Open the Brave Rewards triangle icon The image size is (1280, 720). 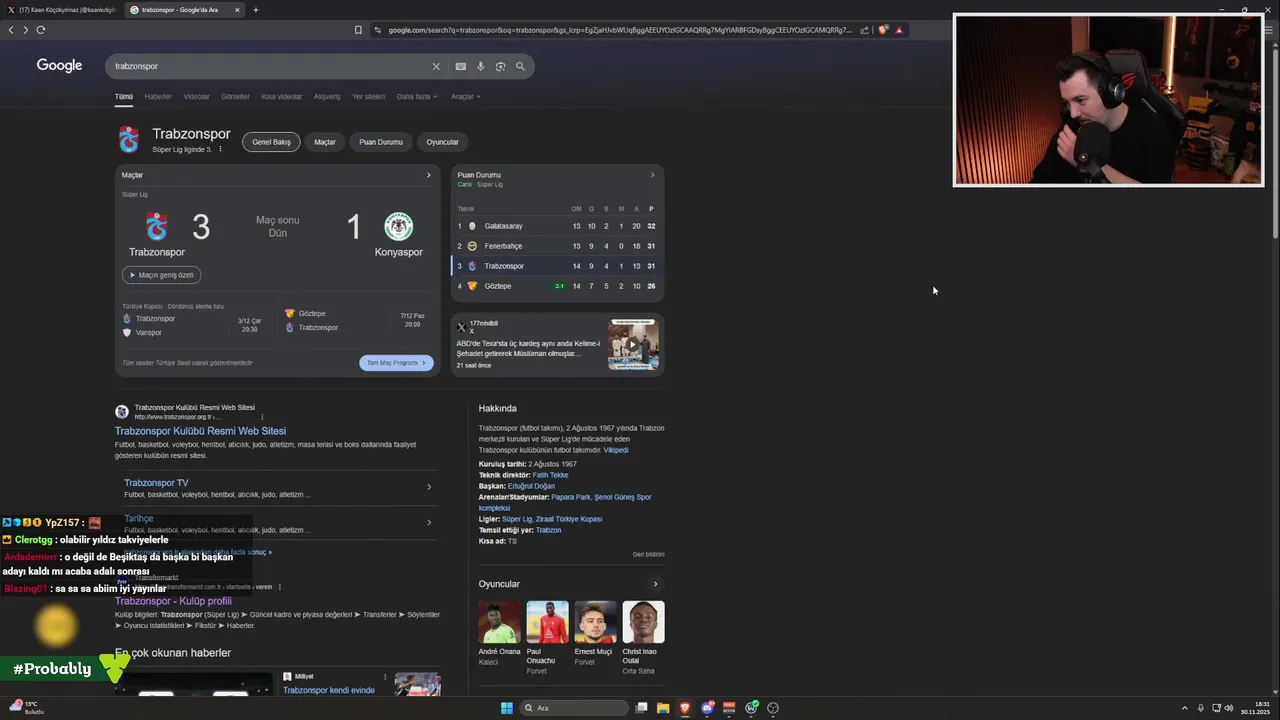point(899,30)
